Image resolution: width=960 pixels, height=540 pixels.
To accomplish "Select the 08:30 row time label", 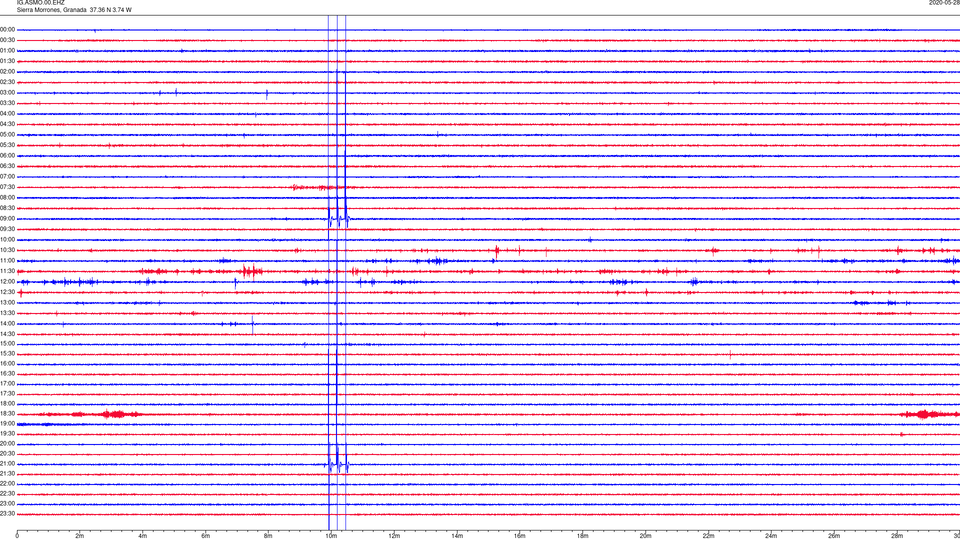I will [x=7, y=208].
